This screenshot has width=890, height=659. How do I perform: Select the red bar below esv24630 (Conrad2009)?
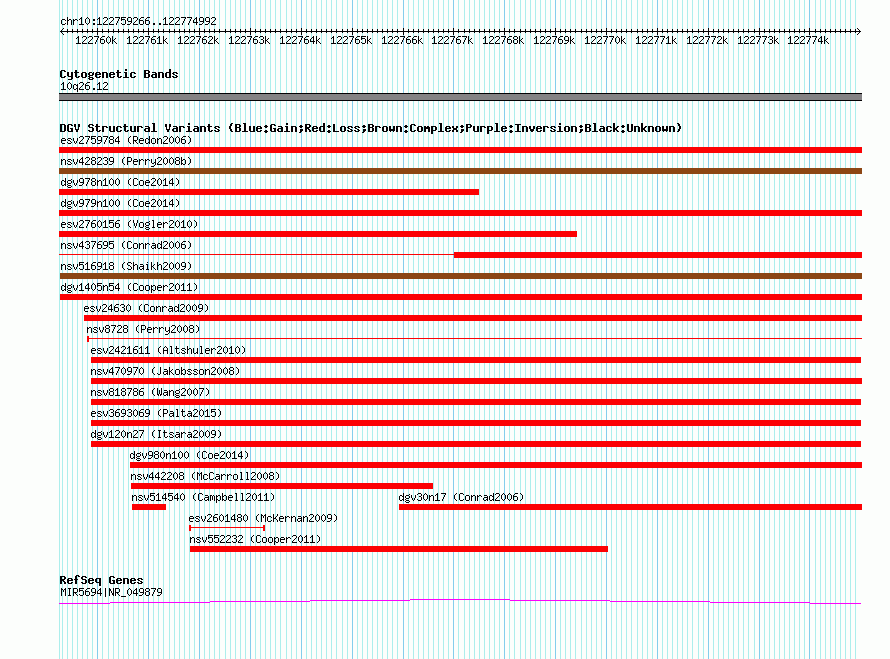[473, 318]
